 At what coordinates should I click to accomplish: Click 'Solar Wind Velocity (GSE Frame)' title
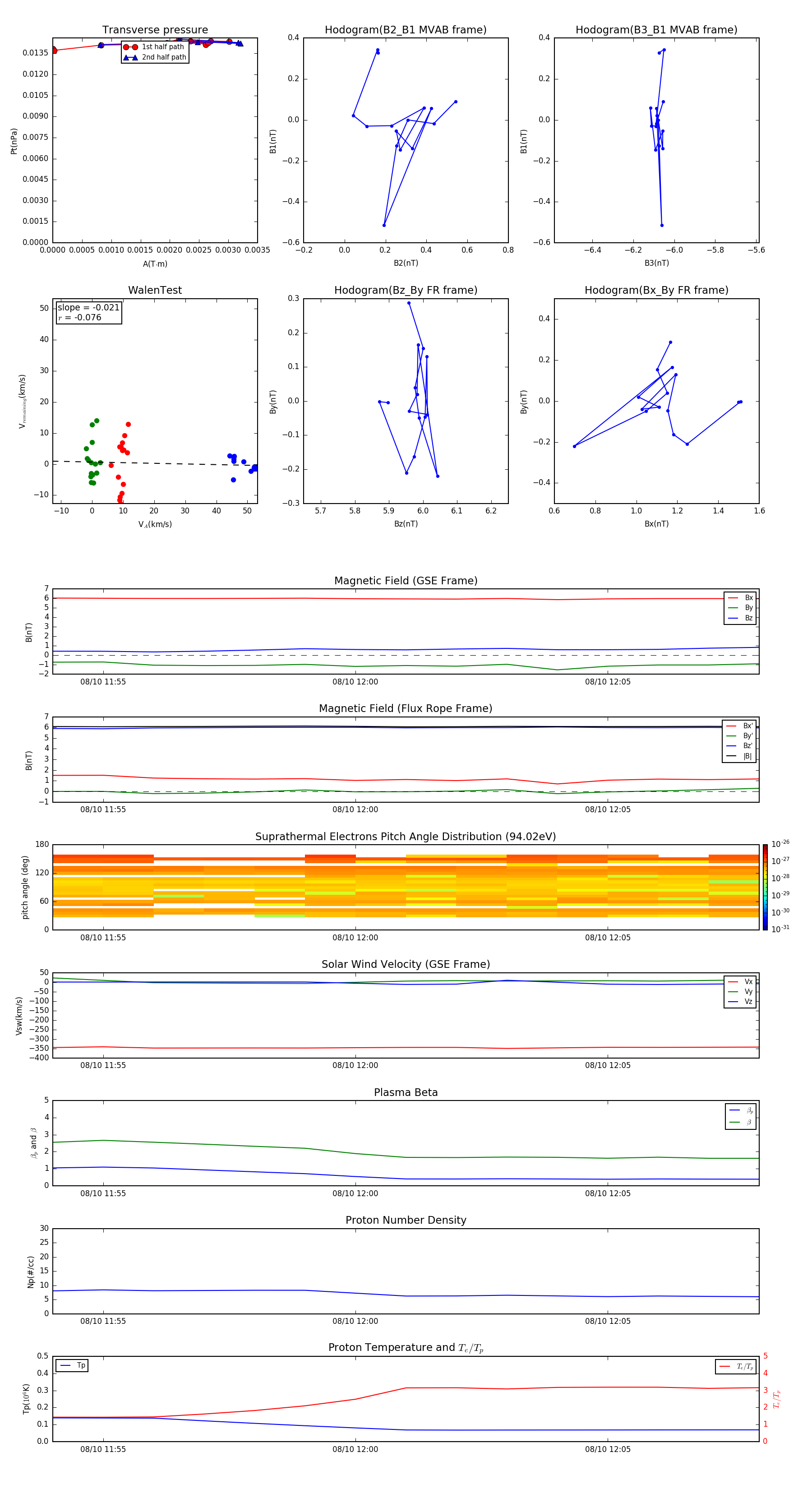pos(406,965)
